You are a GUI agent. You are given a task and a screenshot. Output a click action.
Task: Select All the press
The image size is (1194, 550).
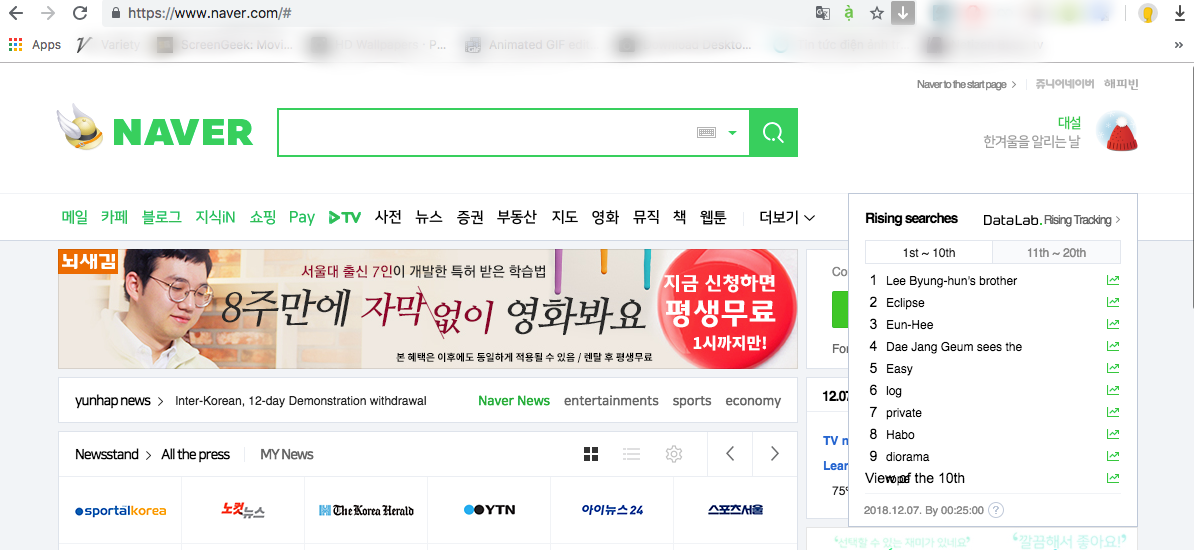pos(196,454)
